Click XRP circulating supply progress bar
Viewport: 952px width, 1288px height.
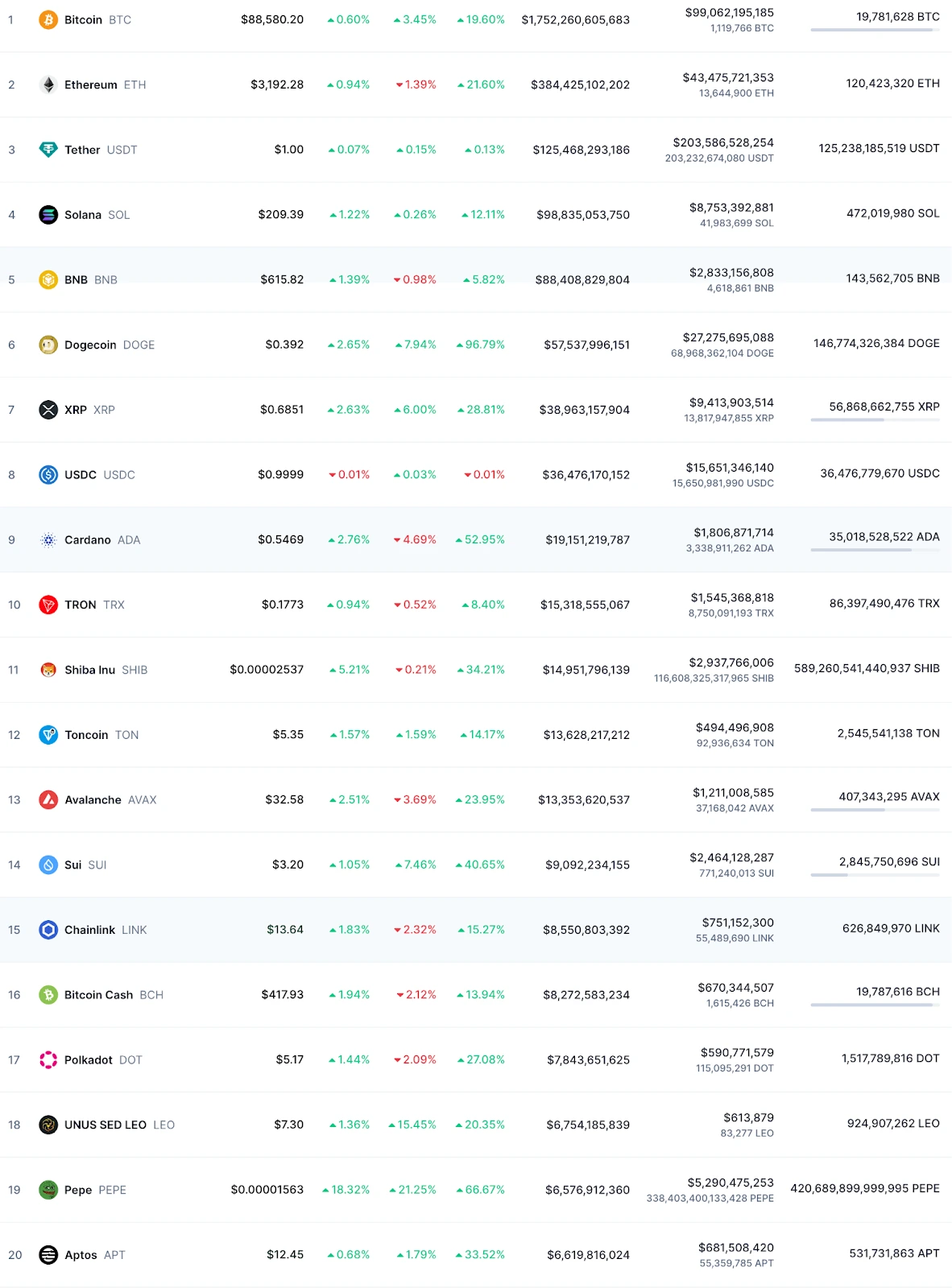pyautogui.click(x=875, y=420)
